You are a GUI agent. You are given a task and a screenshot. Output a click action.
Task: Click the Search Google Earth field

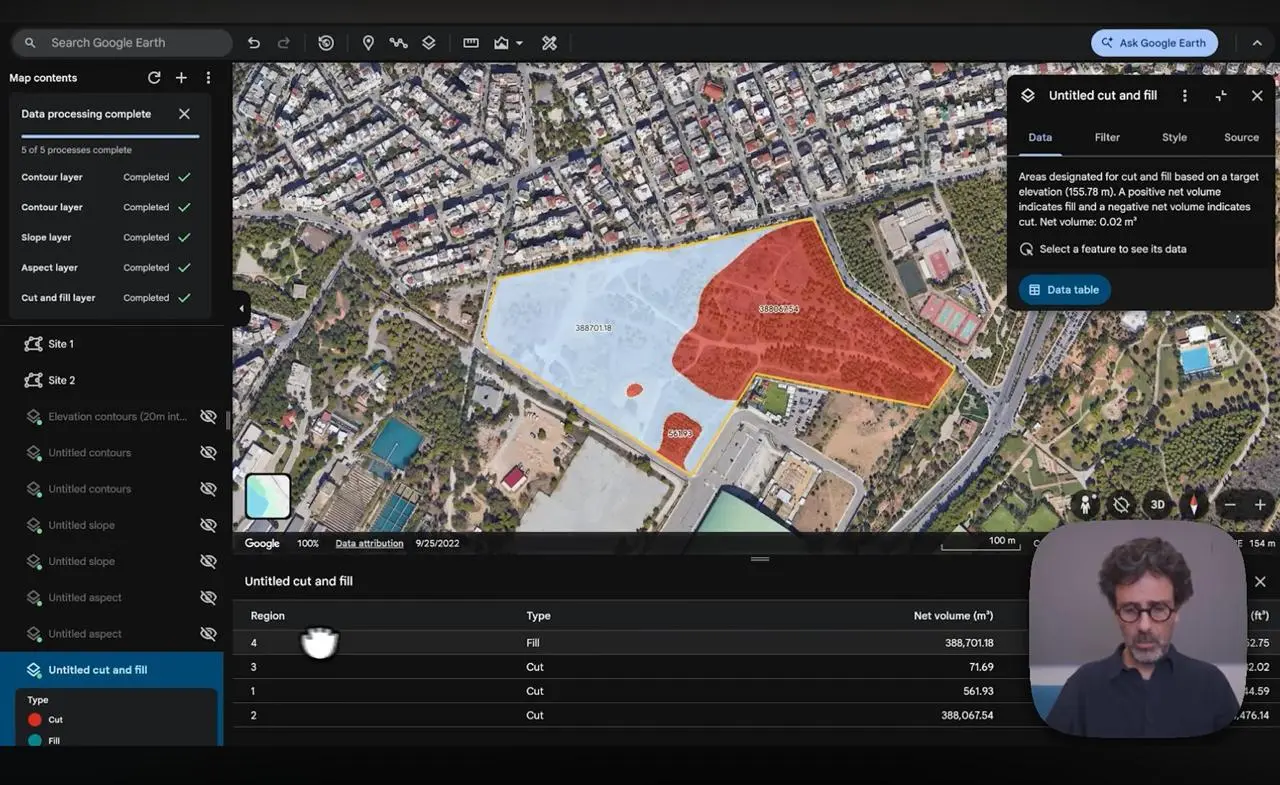(x=122, y=43)
